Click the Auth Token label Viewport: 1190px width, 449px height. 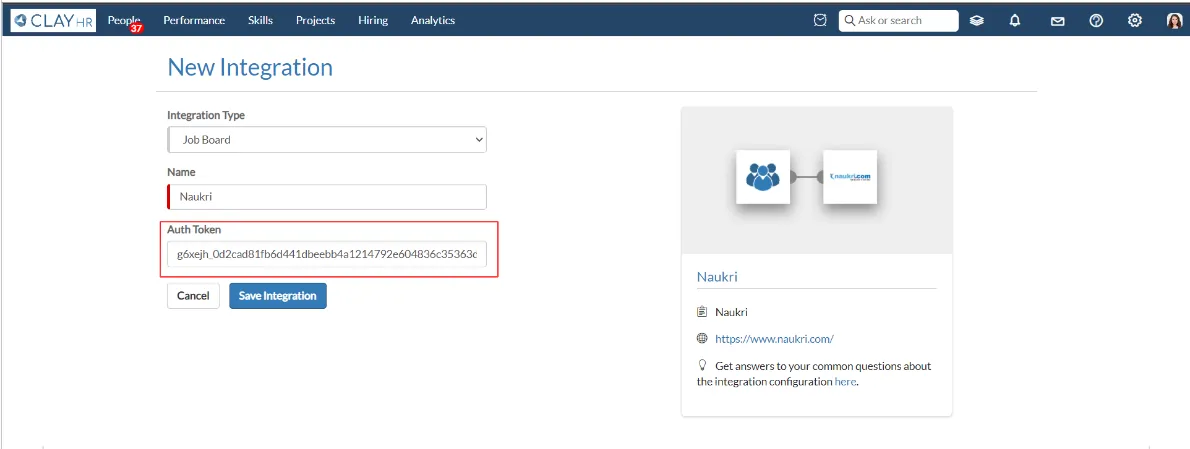click(x=194, y=229)
